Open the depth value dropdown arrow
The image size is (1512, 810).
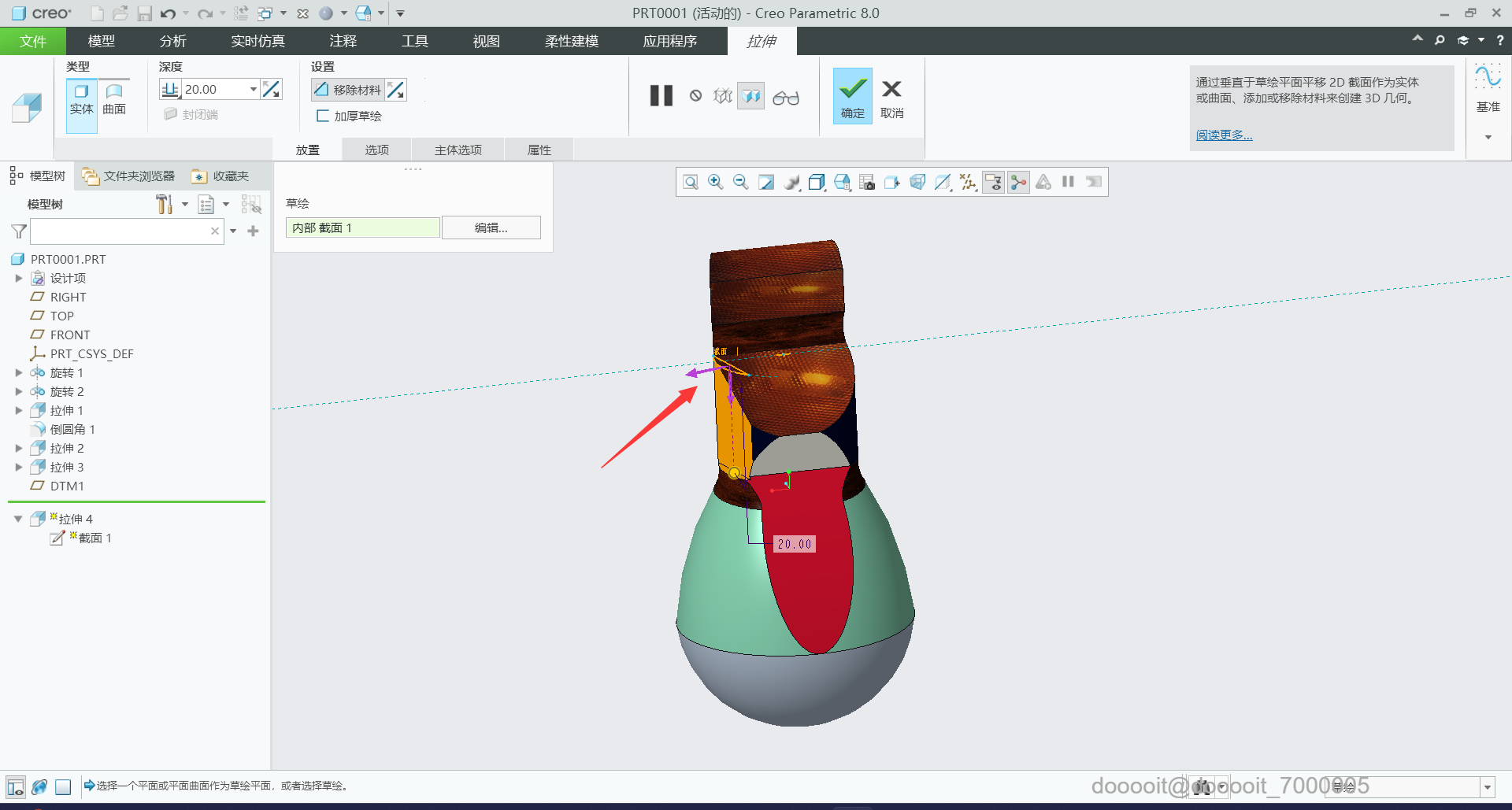click(x=253, y=90)
